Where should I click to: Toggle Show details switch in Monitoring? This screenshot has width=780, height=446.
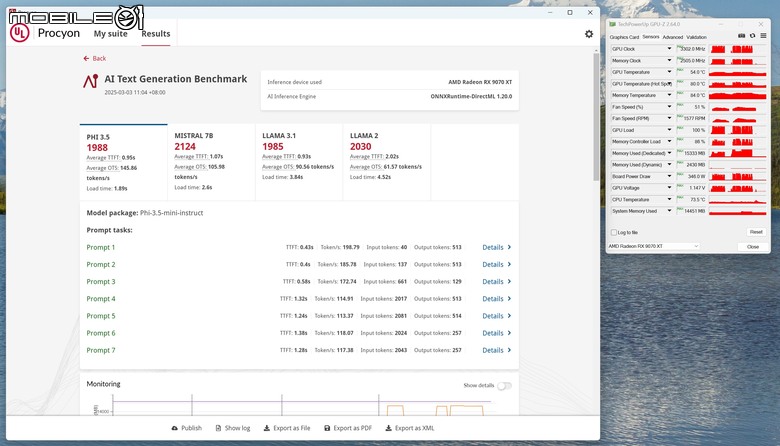(504, 386)
